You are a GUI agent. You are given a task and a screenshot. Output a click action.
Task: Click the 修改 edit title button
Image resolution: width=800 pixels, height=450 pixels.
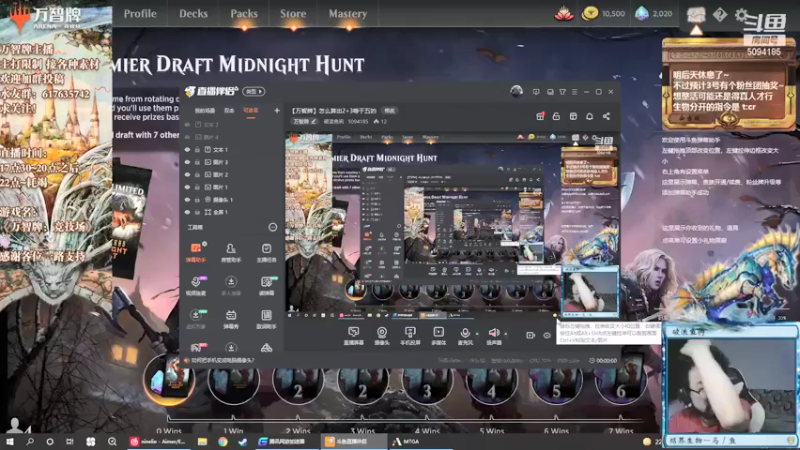390,111
